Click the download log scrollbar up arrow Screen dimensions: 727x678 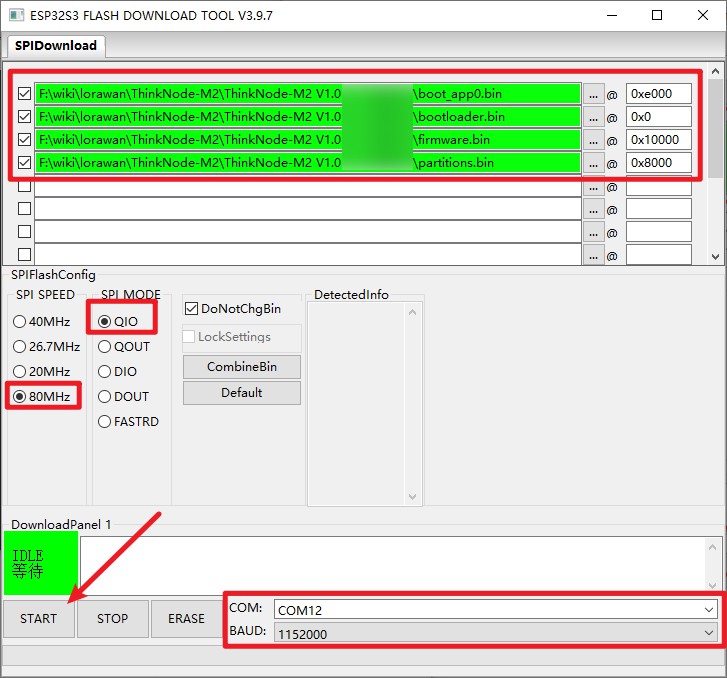click(712, 547)
